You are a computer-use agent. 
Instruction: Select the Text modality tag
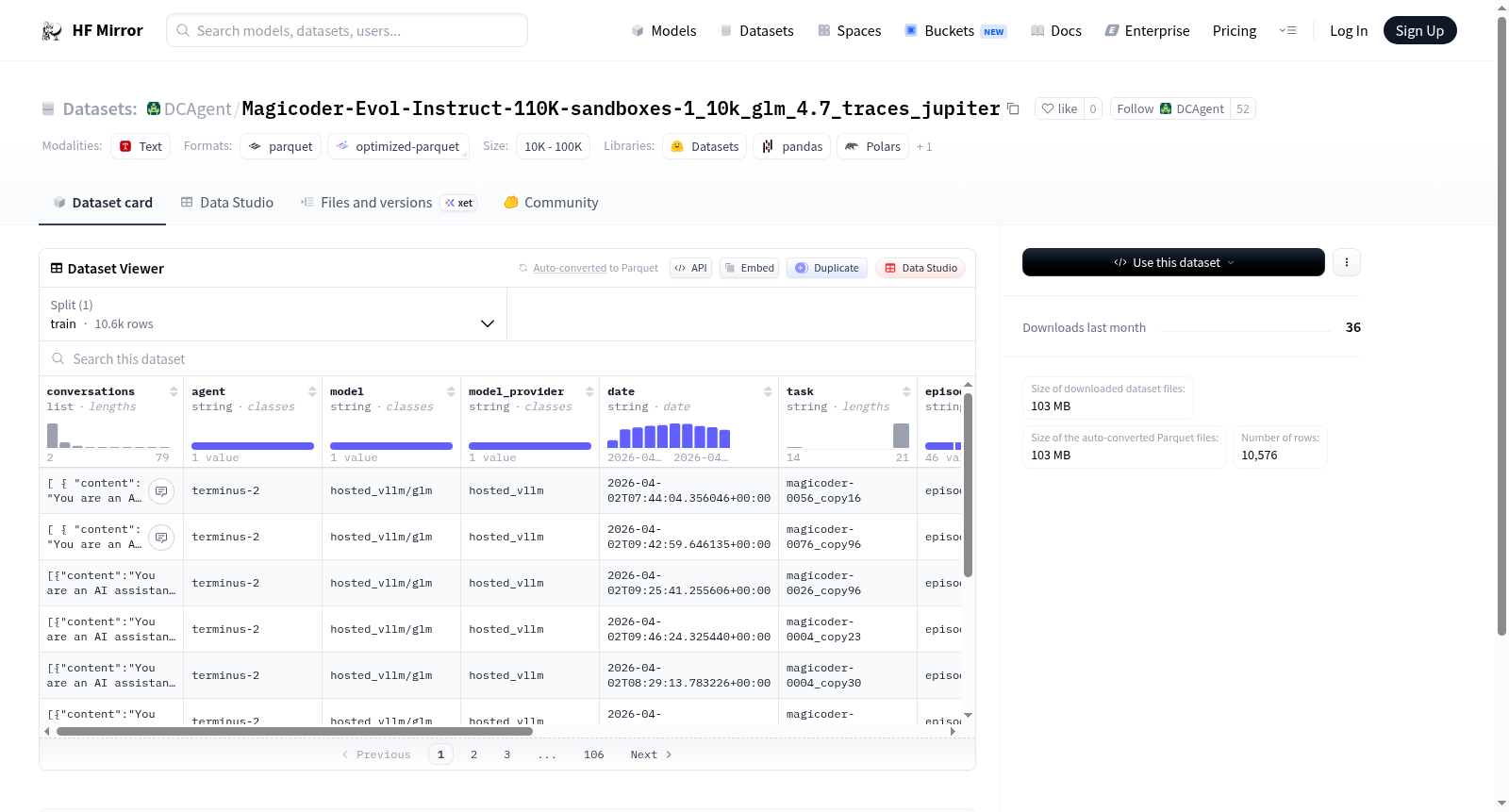coord(141,146)
